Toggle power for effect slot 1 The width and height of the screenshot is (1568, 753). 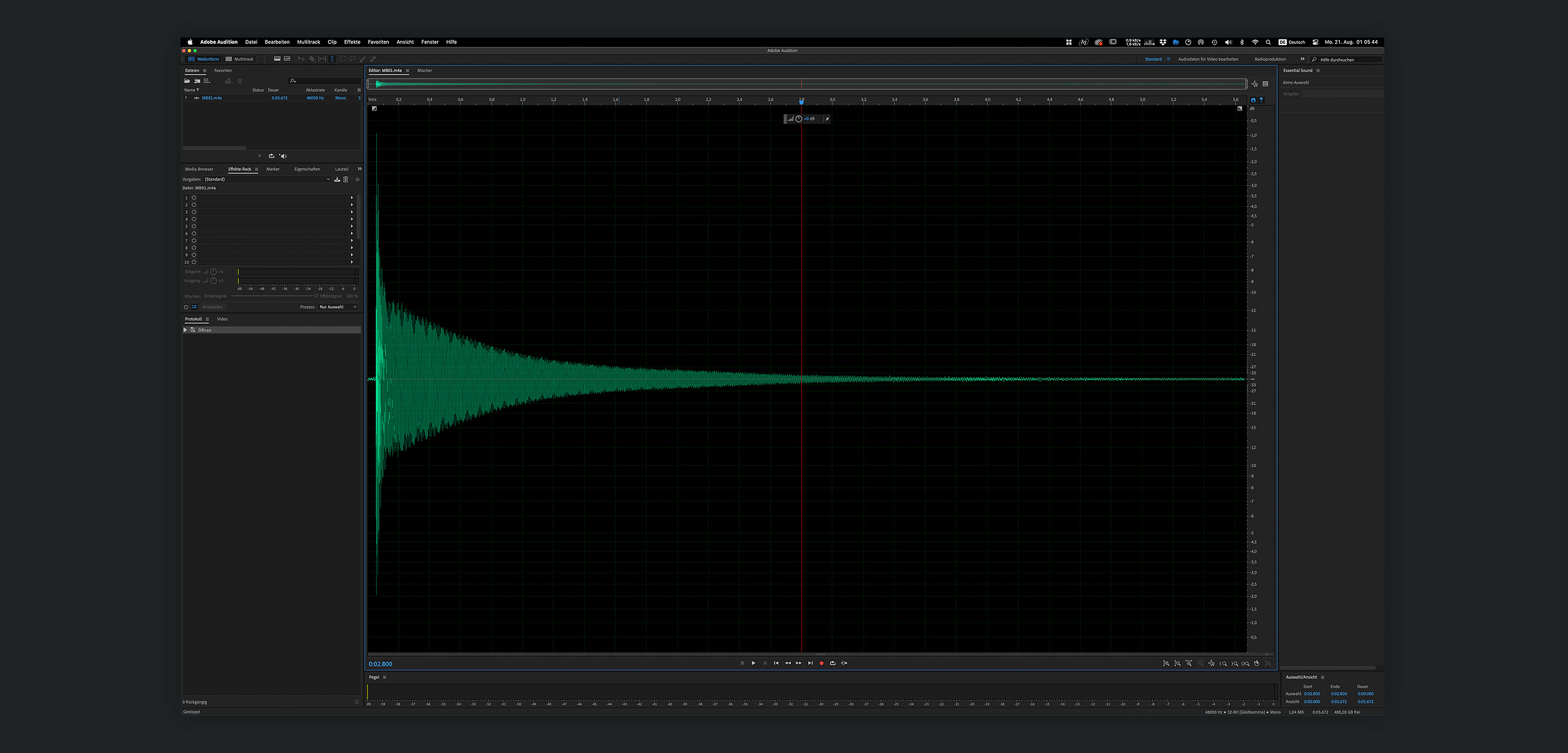coord(194,198)
